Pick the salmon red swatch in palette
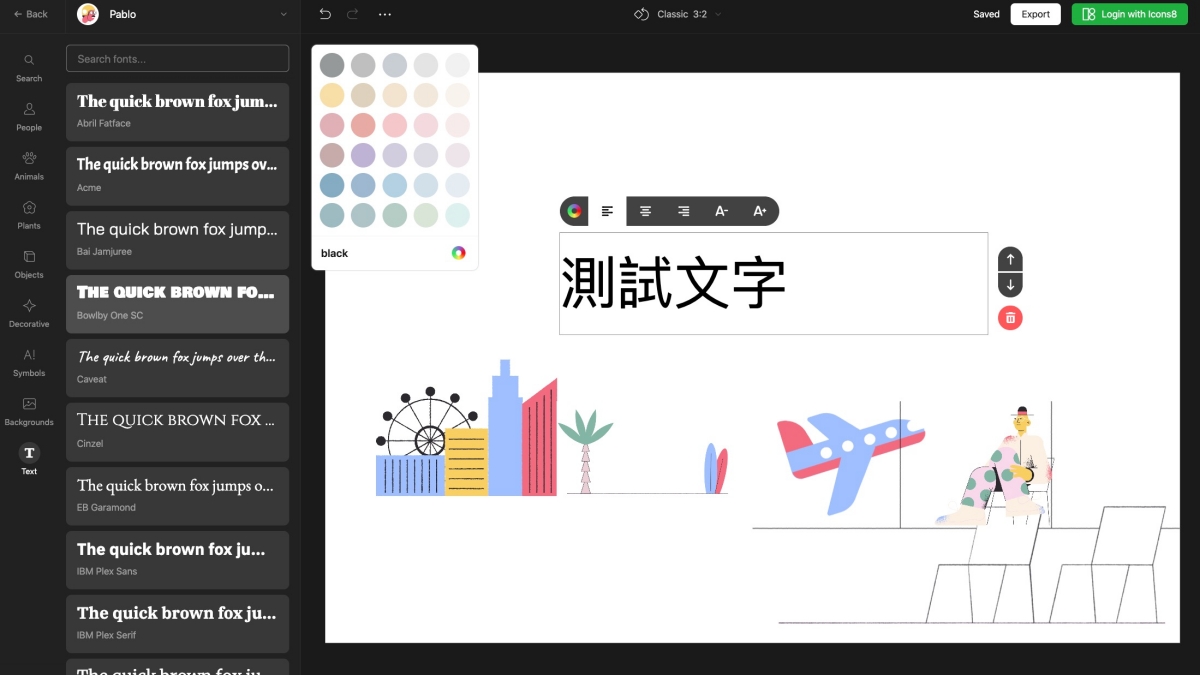 [x=363, y=125]
